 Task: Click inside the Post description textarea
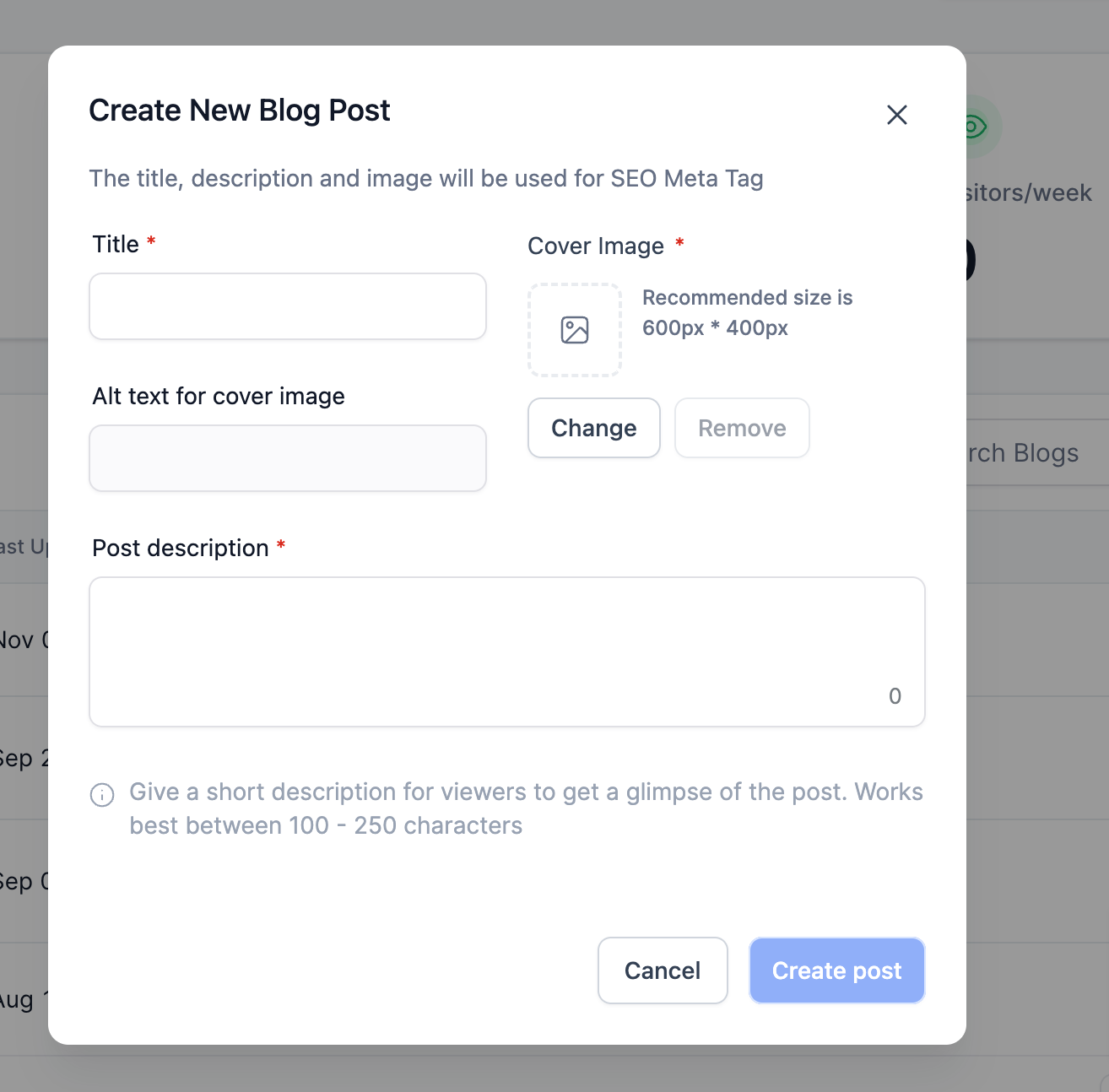coord(507,651)
